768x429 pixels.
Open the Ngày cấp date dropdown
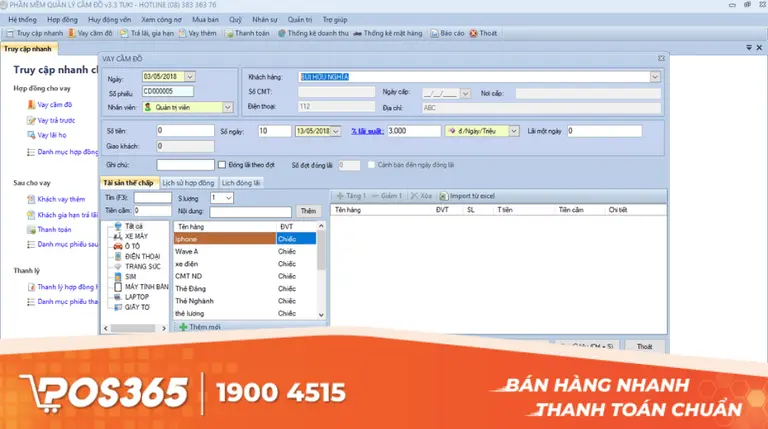point(465,93)
